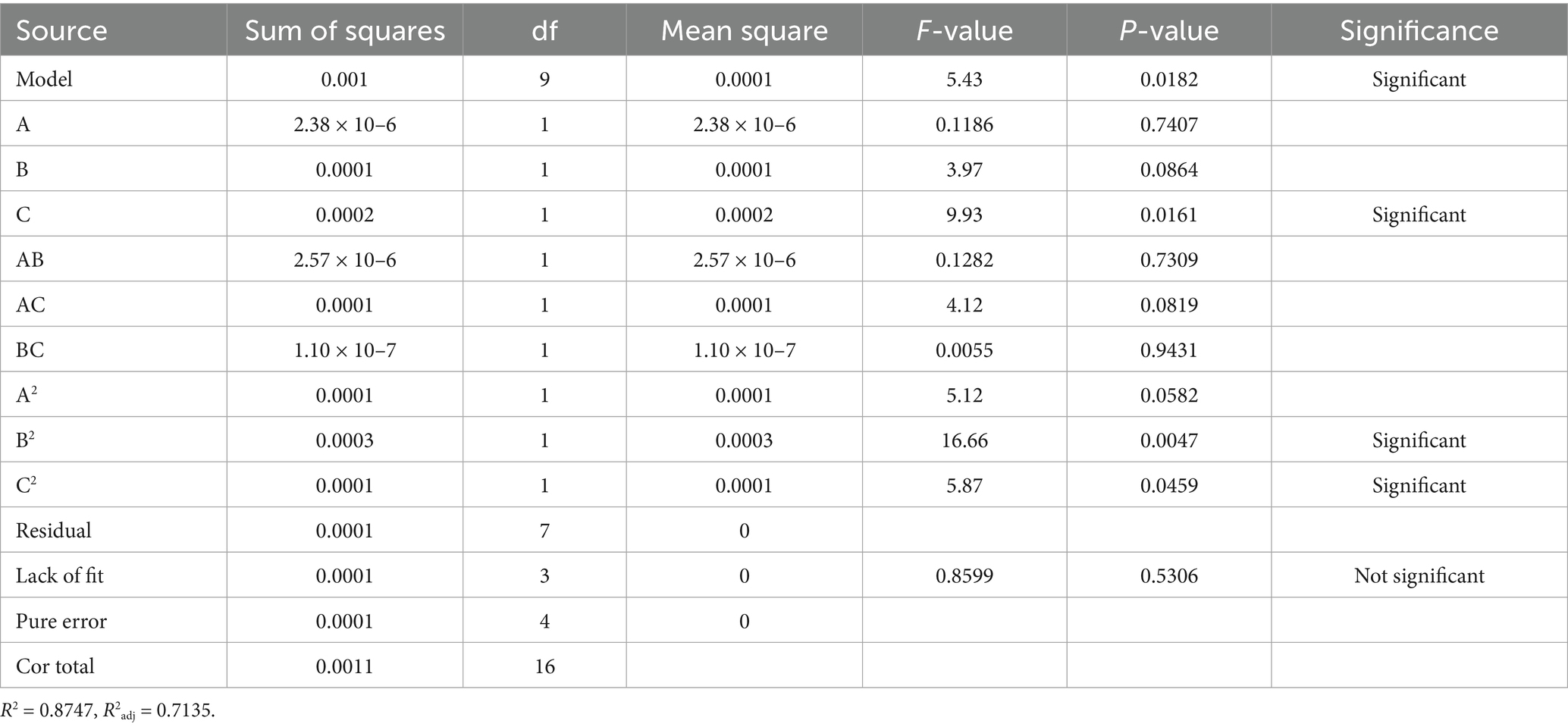Select the P-value cell showing 0.0182
This screenshot has width=1568, height=727.
click(x=1168, y=79)
